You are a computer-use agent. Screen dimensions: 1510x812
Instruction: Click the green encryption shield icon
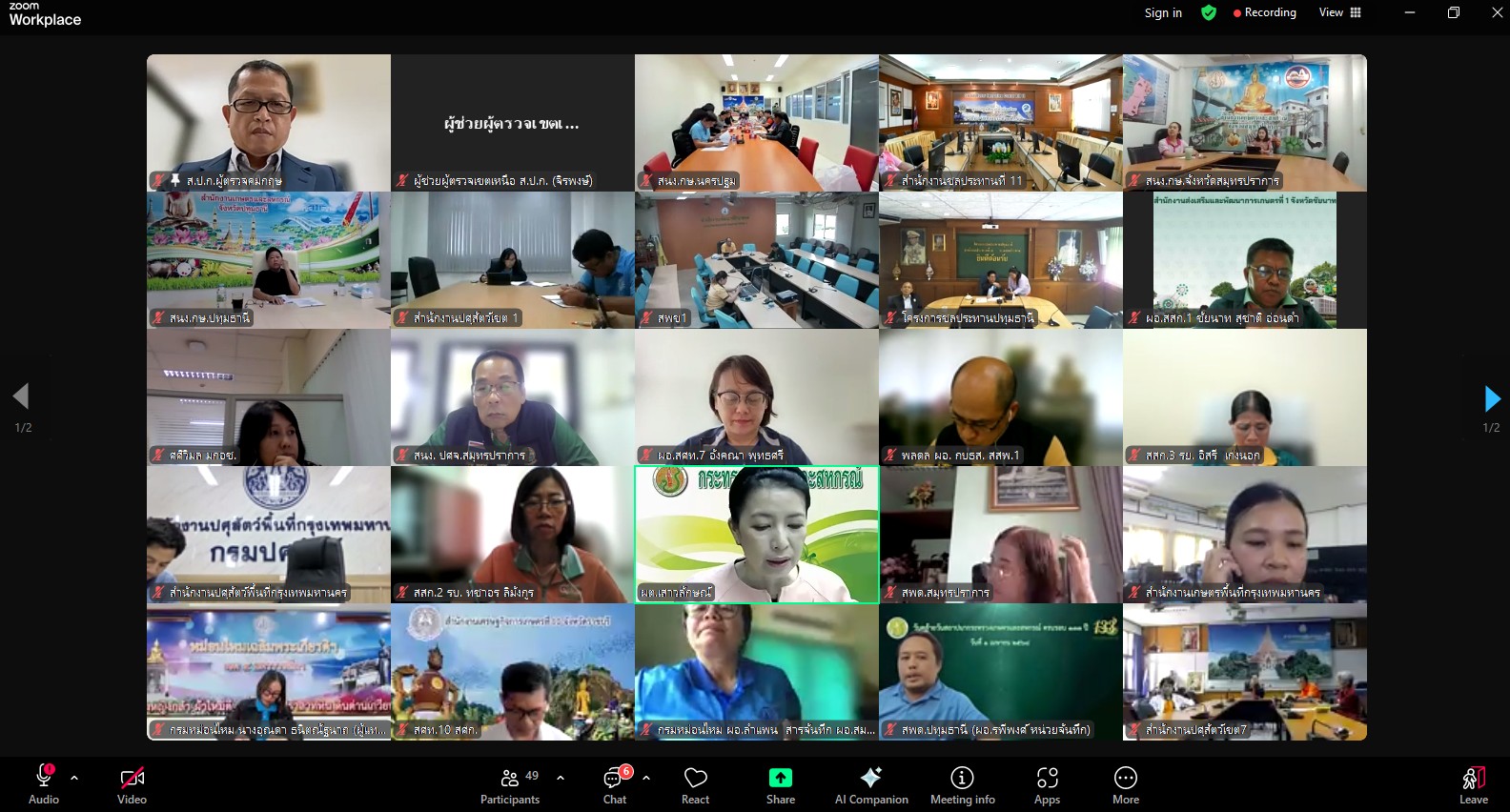(x=1209, y=12)
